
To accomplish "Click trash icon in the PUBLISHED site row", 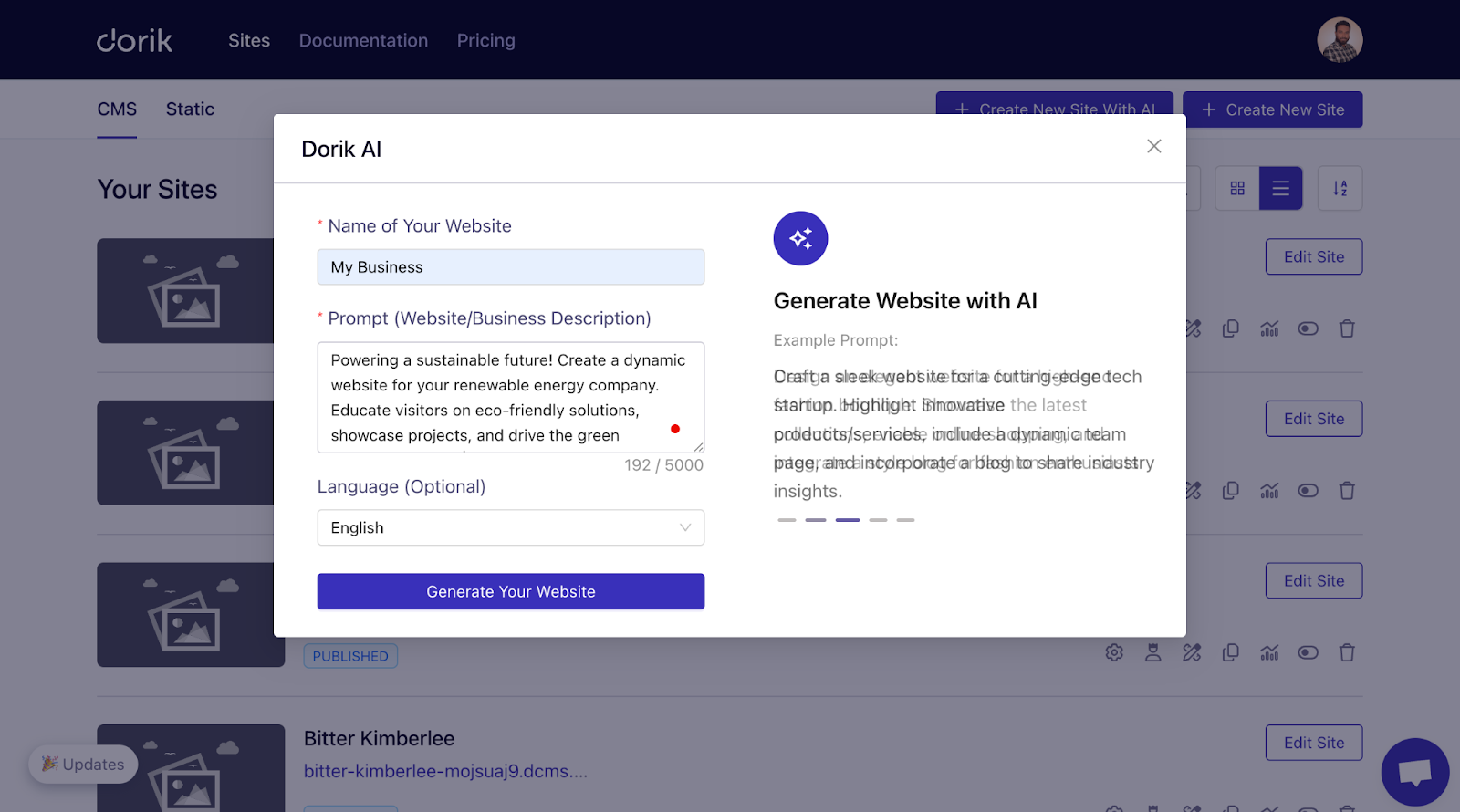I will point(1347,652).
